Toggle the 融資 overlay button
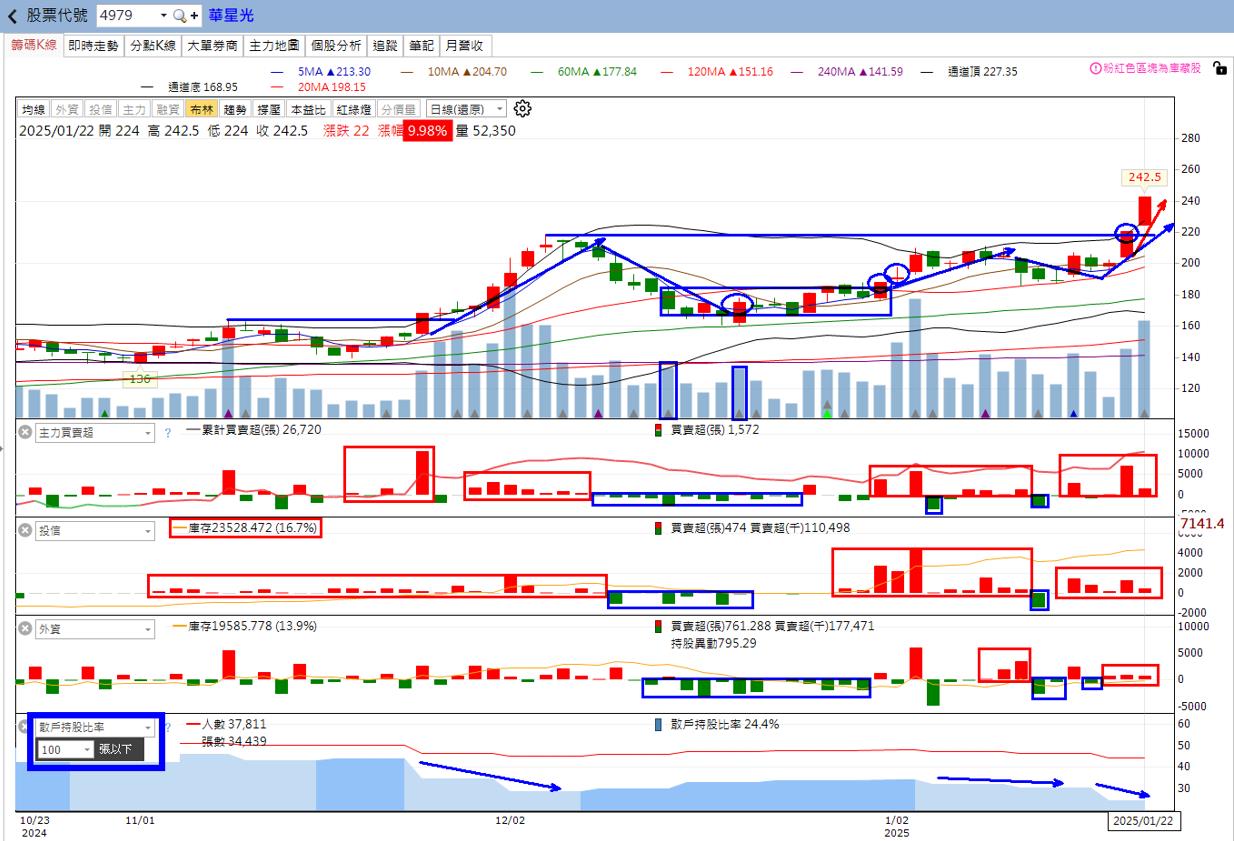This screenshot has height=841, width=1234. tap(167, 110)
